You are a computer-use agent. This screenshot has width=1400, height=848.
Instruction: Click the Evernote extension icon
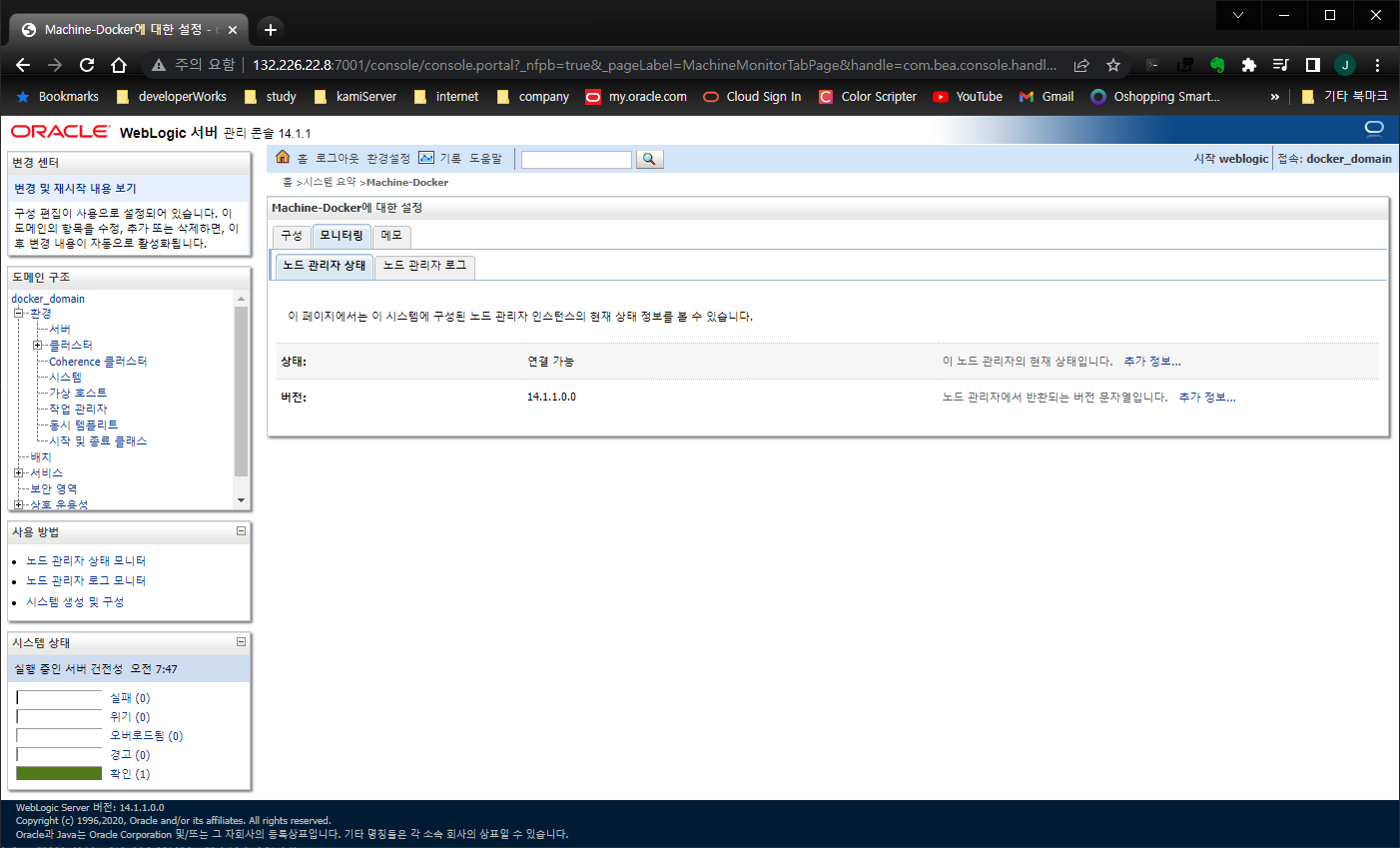tap(1217, 65)
